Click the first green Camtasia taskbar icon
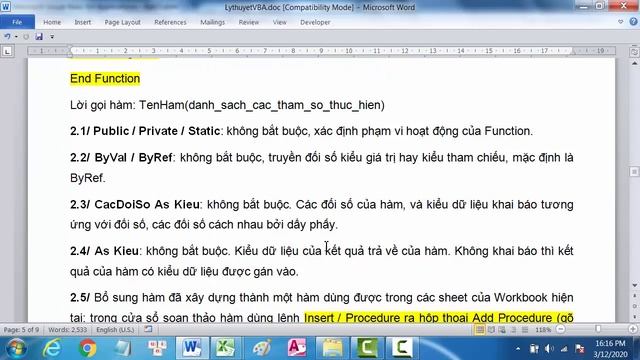 click(x=367, y=348)
